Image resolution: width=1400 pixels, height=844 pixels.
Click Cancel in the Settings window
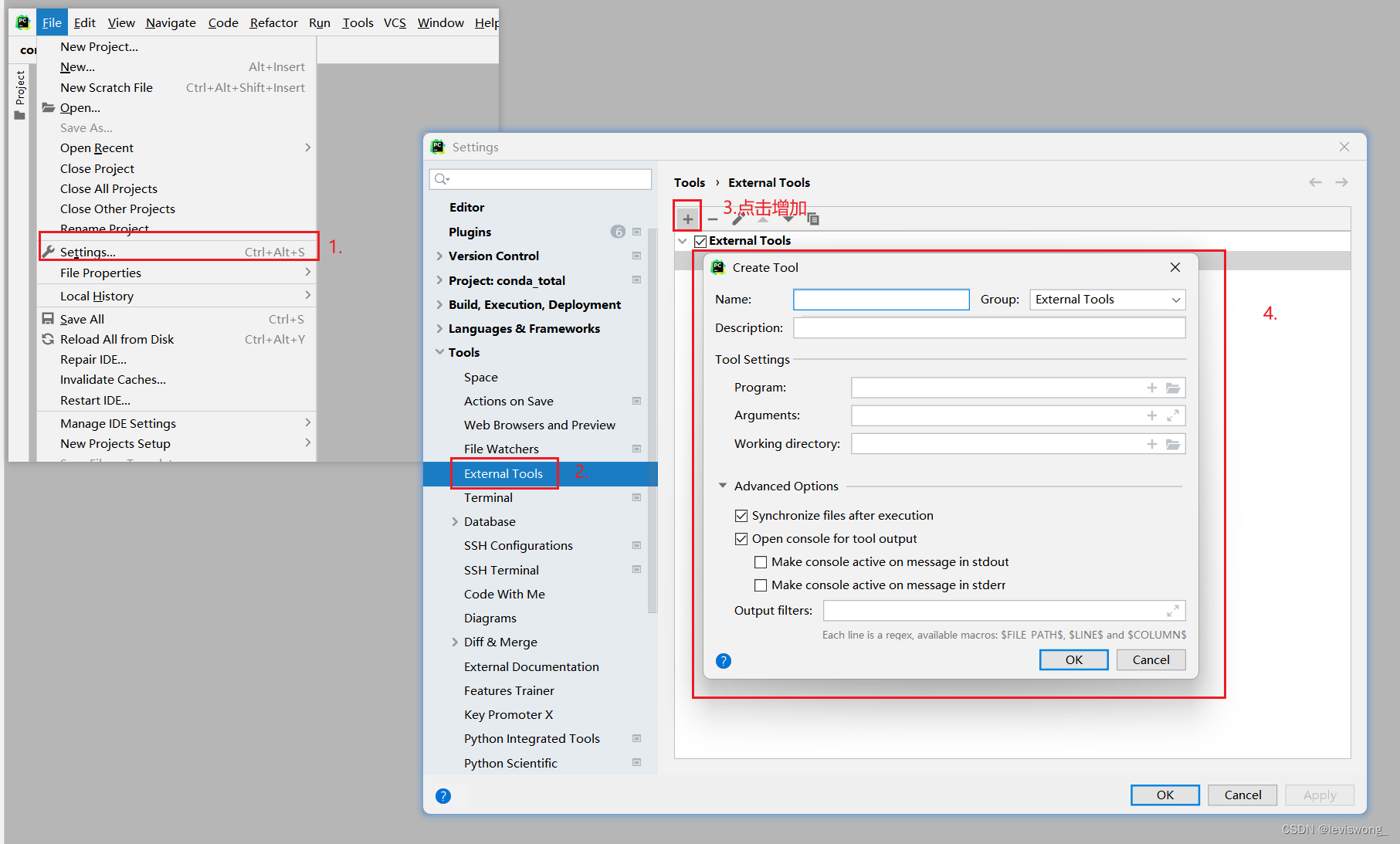(x=1242, y=795)
